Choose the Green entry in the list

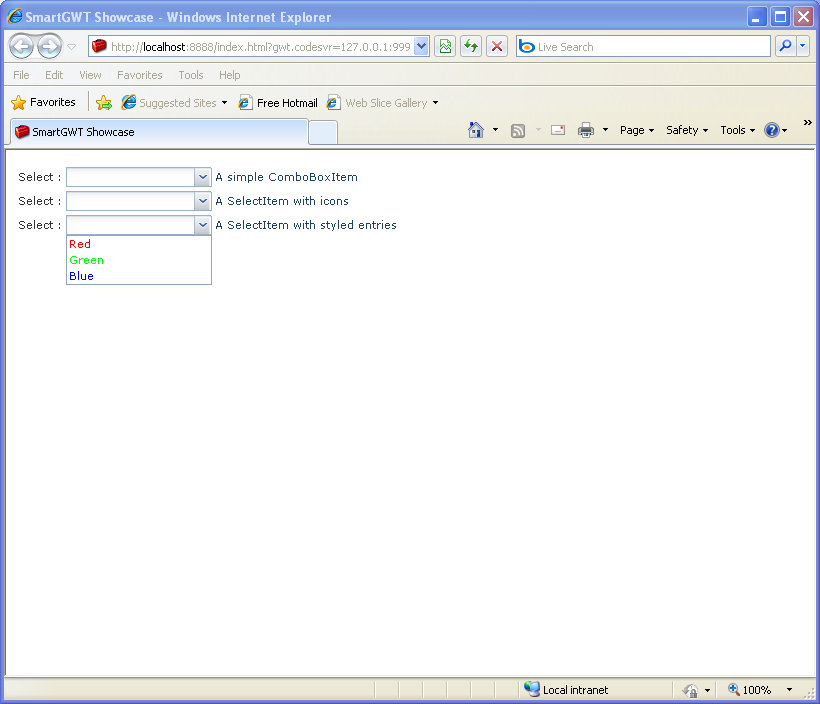pos(139,260)
